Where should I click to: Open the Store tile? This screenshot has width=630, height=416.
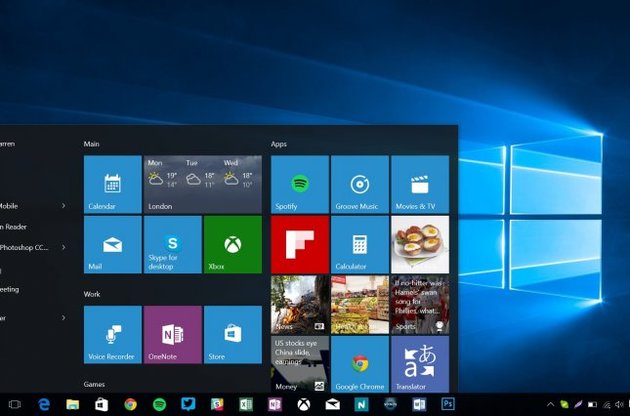coord(232,335)
